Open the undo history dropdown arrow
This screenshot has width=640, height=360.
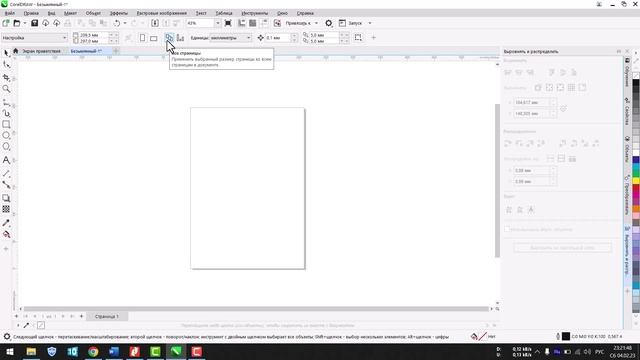pos(125,23)
